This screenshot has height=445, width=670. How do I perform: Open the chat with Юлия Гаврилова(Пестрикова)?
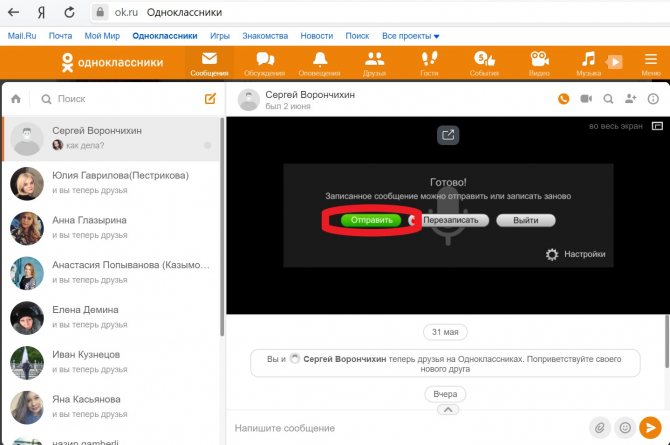[111, 183]
